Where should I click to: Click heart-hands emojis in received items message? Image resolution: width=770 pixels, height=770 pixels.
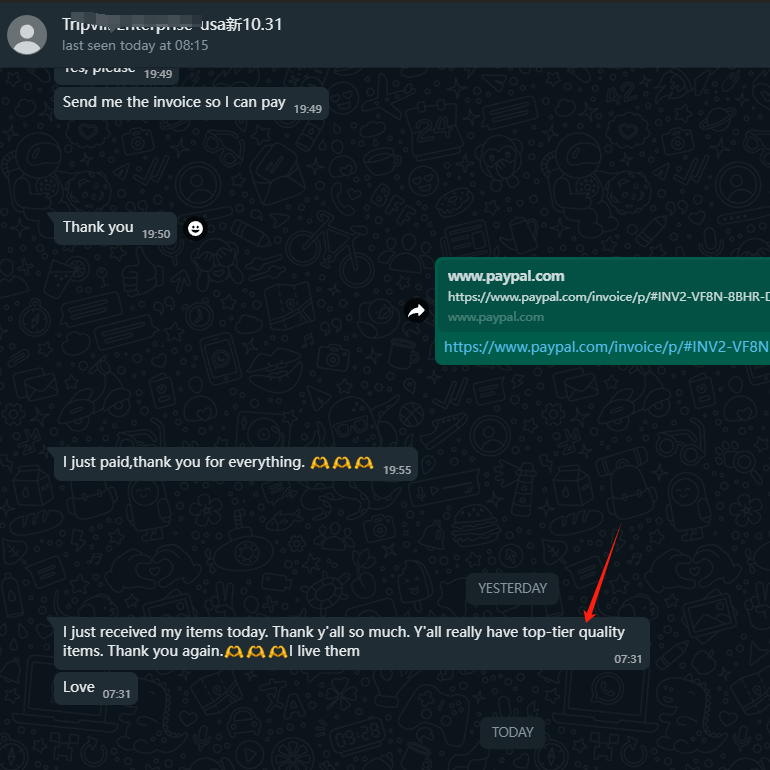coord(255,652)
